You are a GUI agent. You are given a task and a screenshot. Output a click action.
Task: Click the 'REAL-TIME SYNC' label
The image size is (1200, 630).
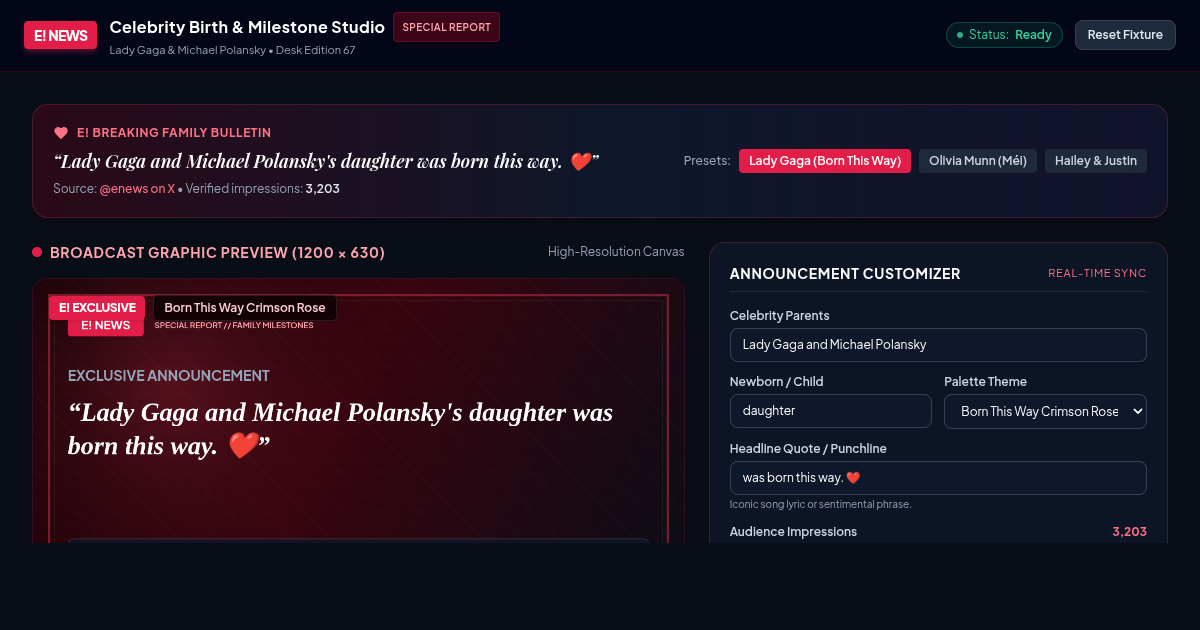tap(1097, 274)
